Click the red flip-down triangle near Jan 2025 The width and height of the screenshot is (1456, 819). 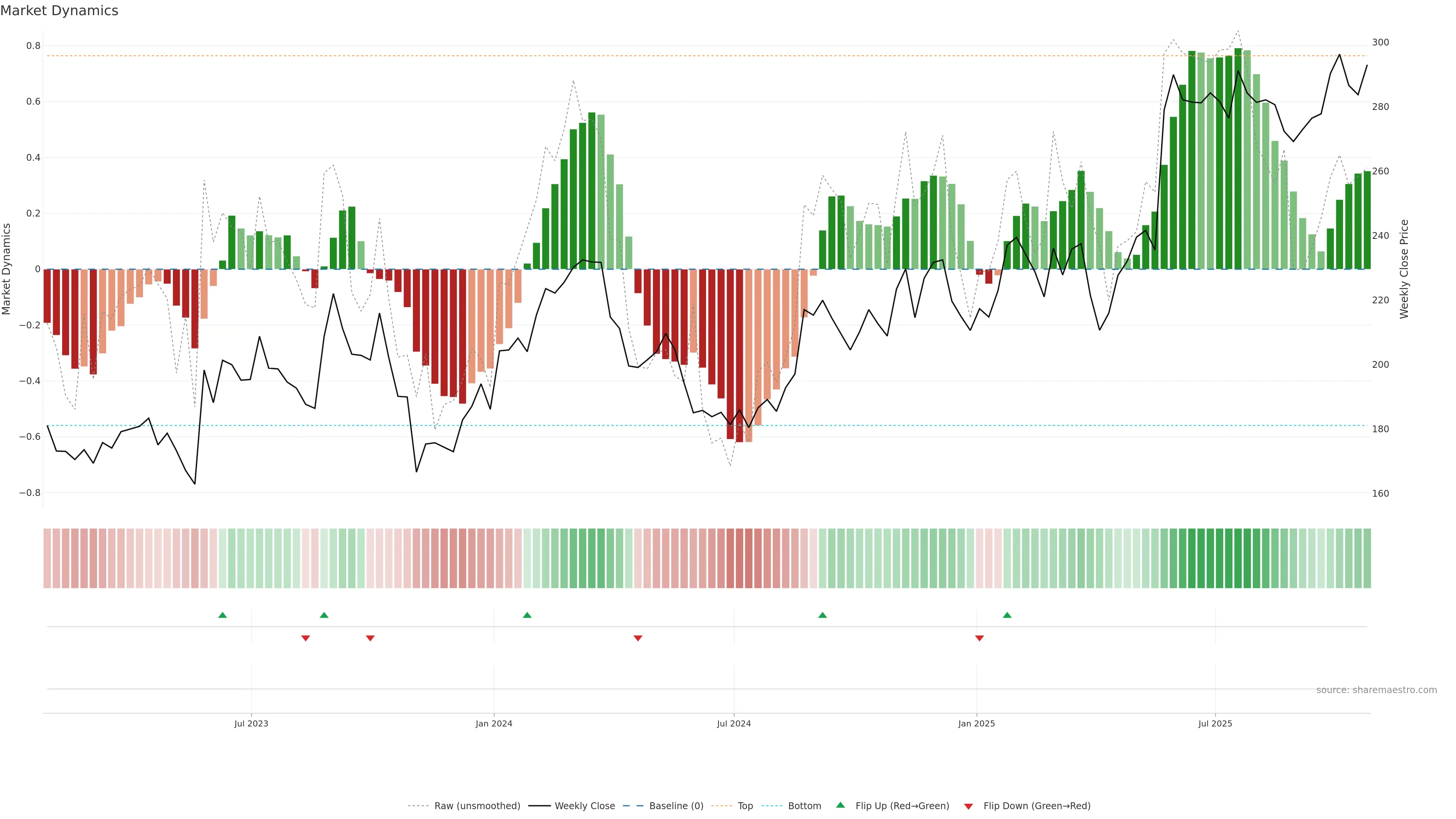pyautogui.click(x=979, y=638)
